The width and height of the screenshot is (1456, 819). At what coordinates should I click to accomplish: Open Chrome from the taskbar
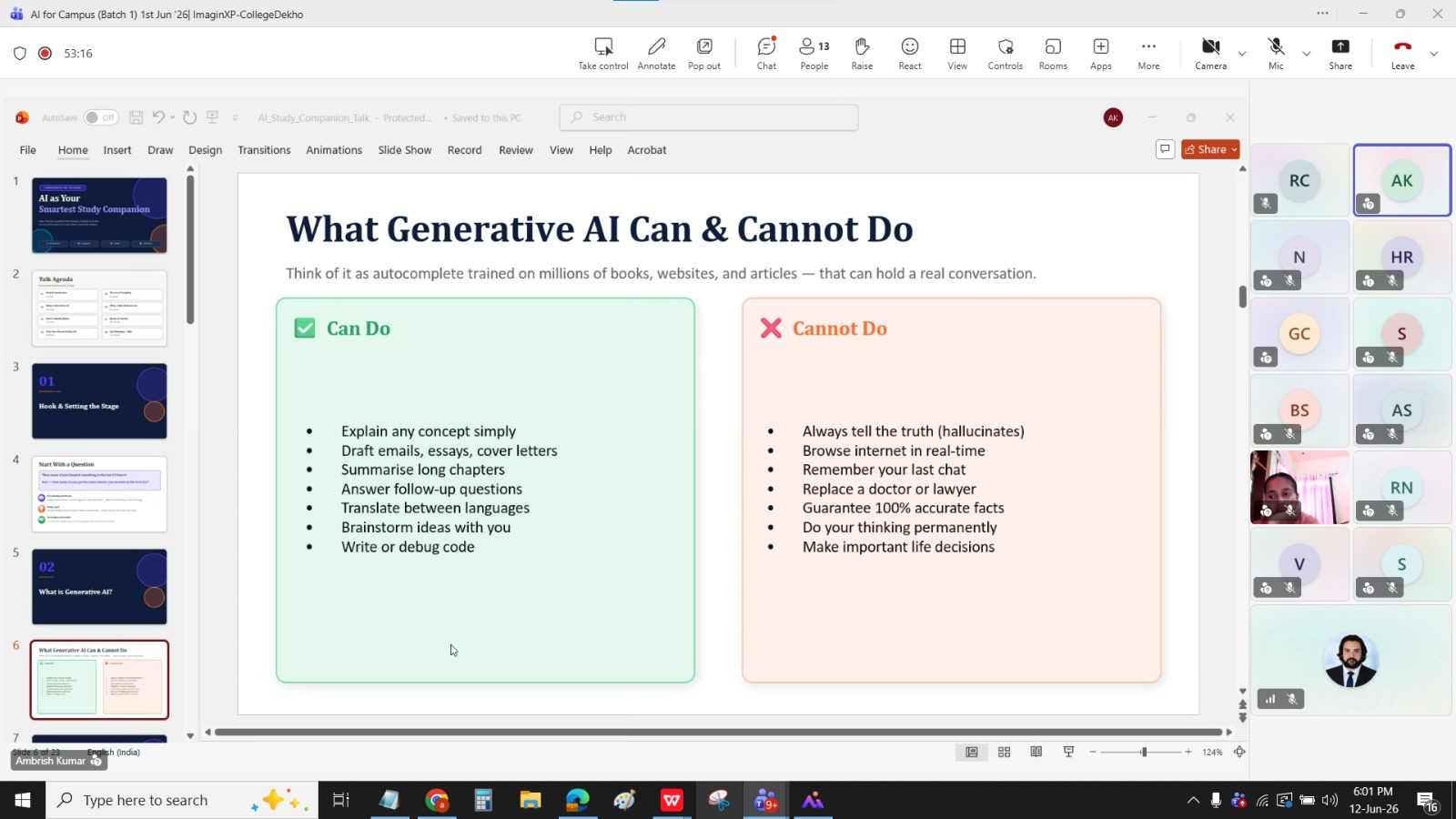(437, 800)
